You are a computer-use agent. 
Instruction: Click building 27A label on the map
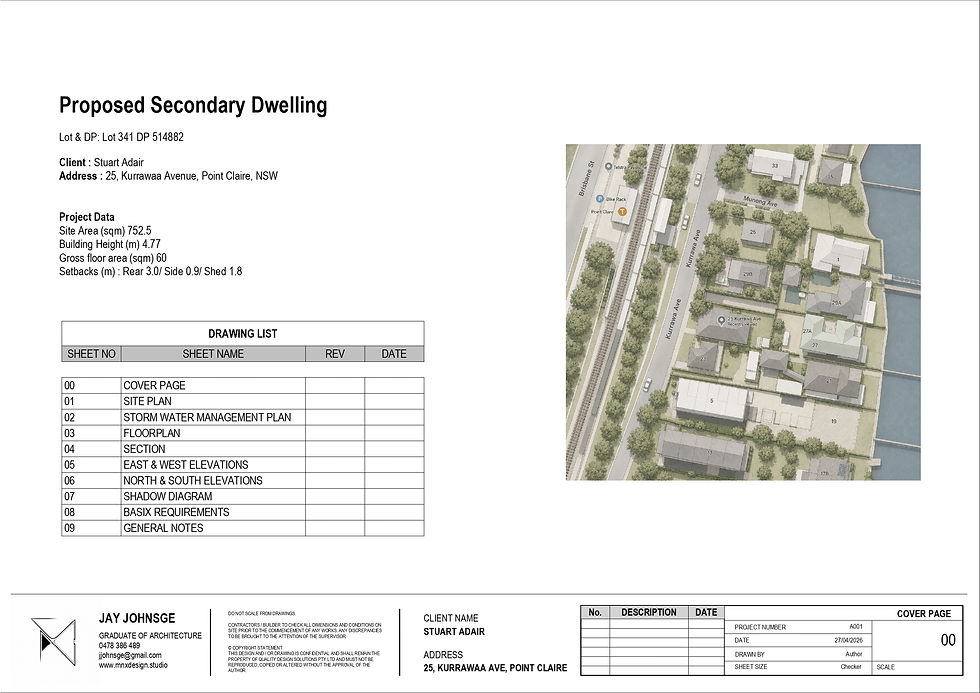coord(807,331)
